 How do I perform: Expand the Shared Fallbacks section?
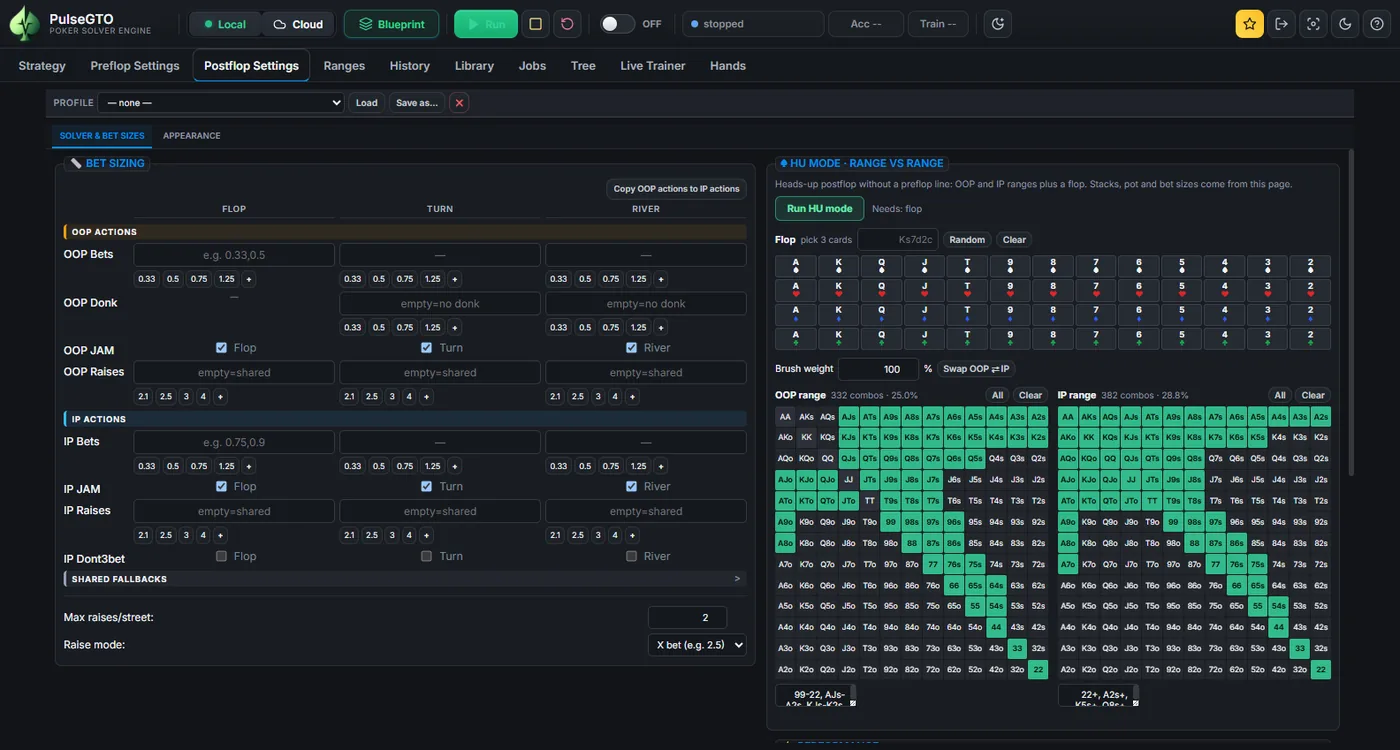click(x=405, y=579)
